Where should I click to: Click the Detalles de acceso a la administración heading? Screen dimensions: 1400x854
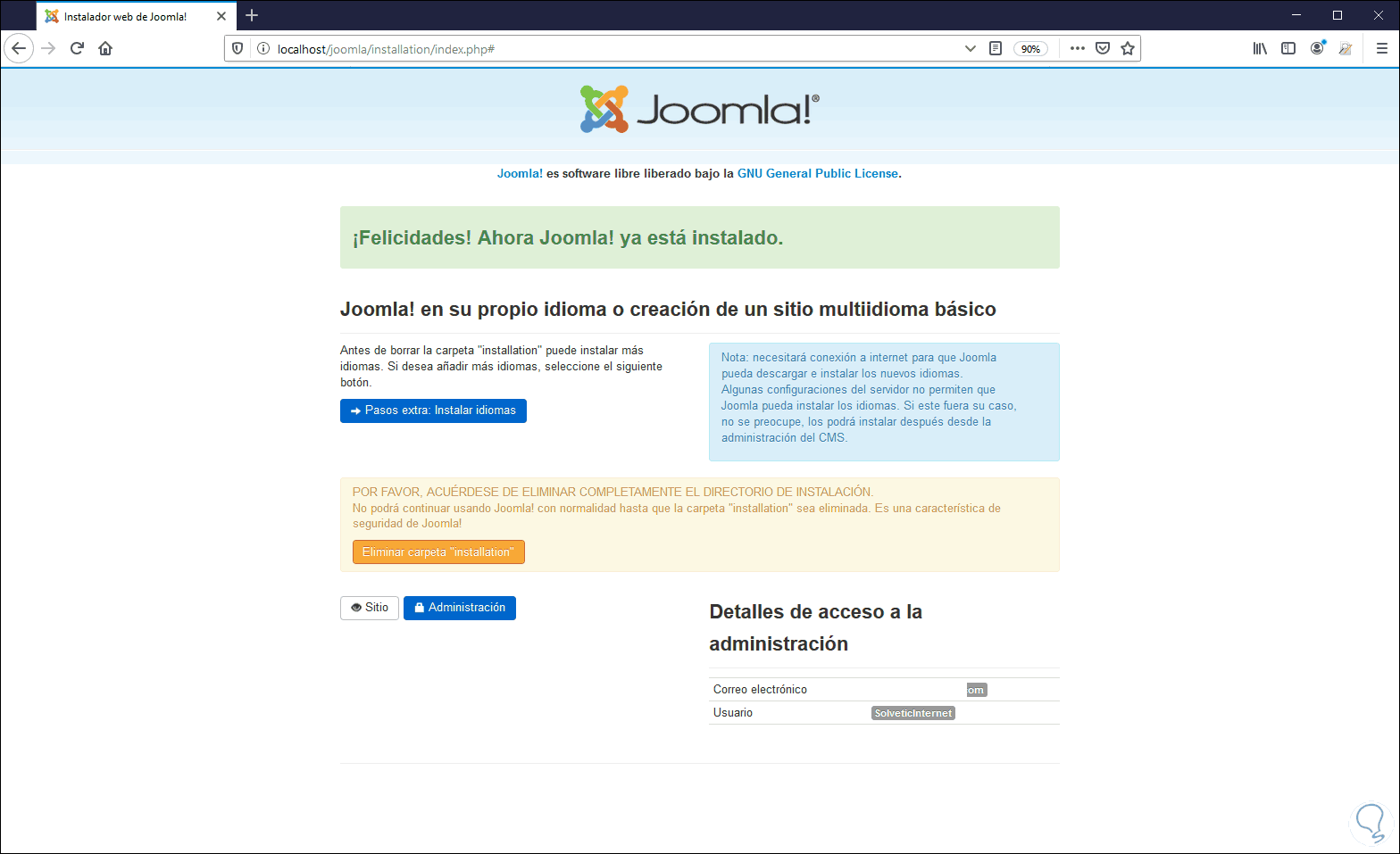[816, 628]
